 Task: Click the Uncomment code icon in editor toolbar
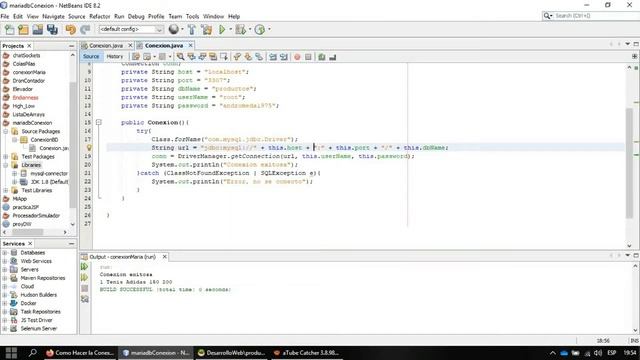333,57
